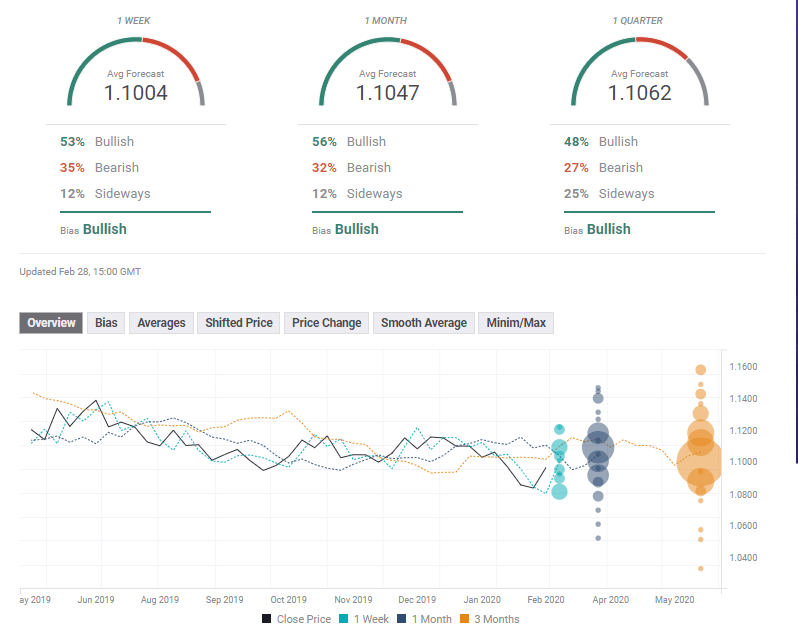Screen dimensions: 798x635
Task: Click the largest navy 1 Month bubble
Action: click(x=598, y=447)
